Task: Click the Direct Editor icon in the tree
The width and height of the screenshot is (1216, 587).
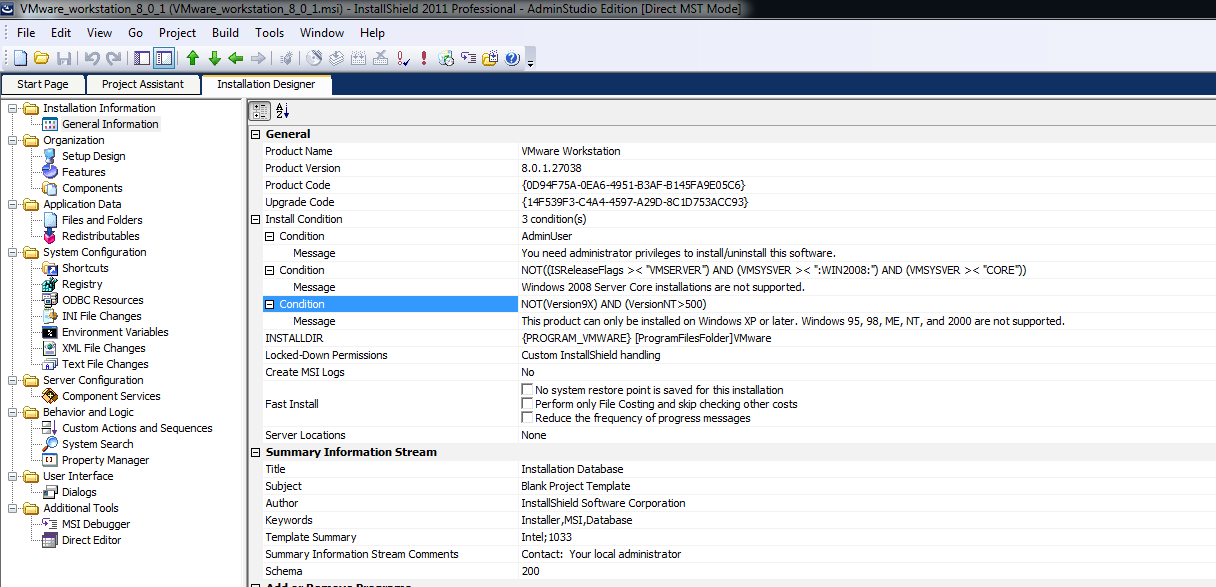Action: [x=50, y=540]
